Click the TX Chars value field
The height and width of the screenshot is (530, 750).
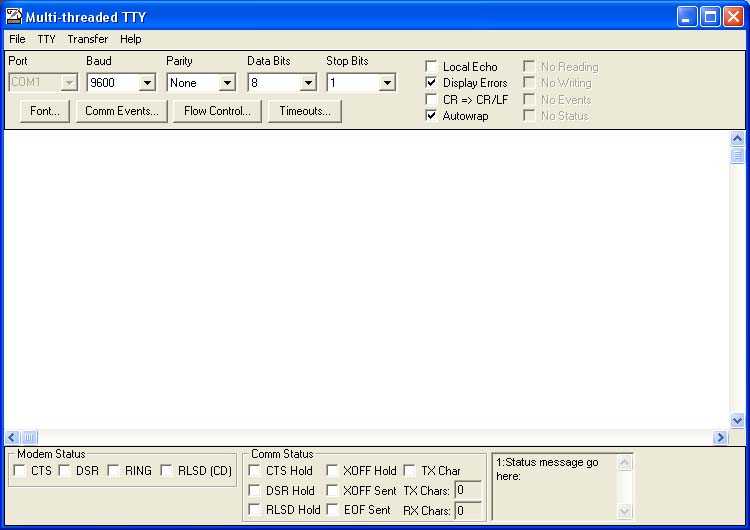[x=468, y=490]
